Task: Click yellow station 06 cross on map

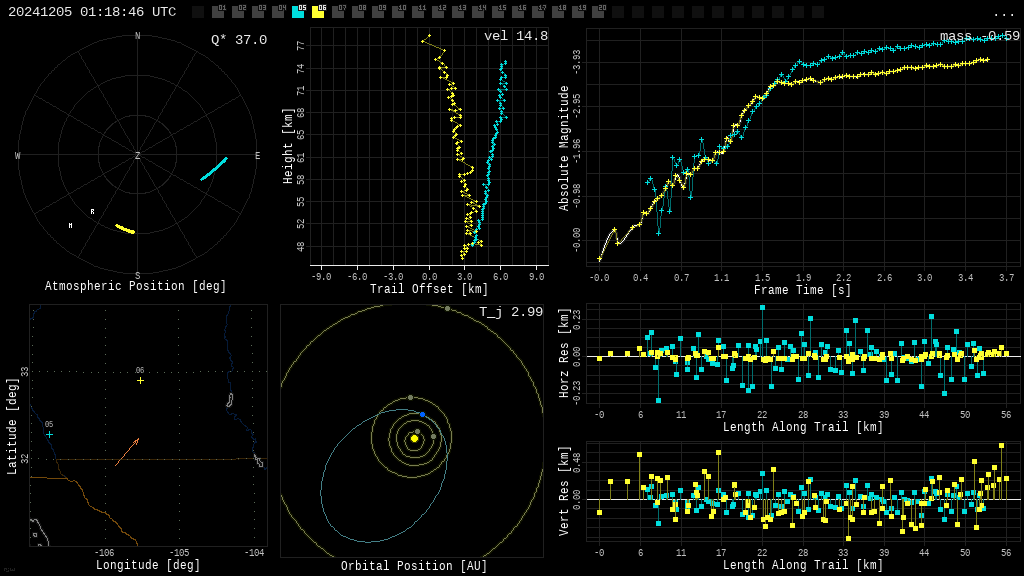Action: [x=140, y=380]
